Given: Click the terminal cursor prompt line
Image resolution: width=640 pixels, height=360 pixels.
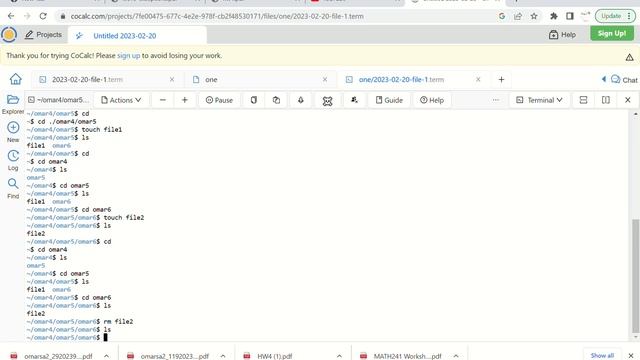Looking at the screenshot, I should click(x=67, y=338).
